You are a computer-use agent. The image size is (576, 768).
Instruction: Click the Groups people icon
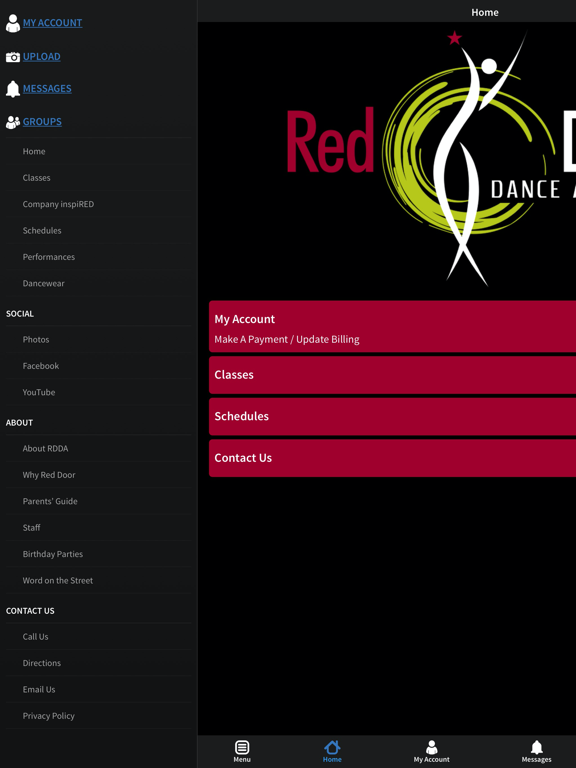[x=13, y=122]
